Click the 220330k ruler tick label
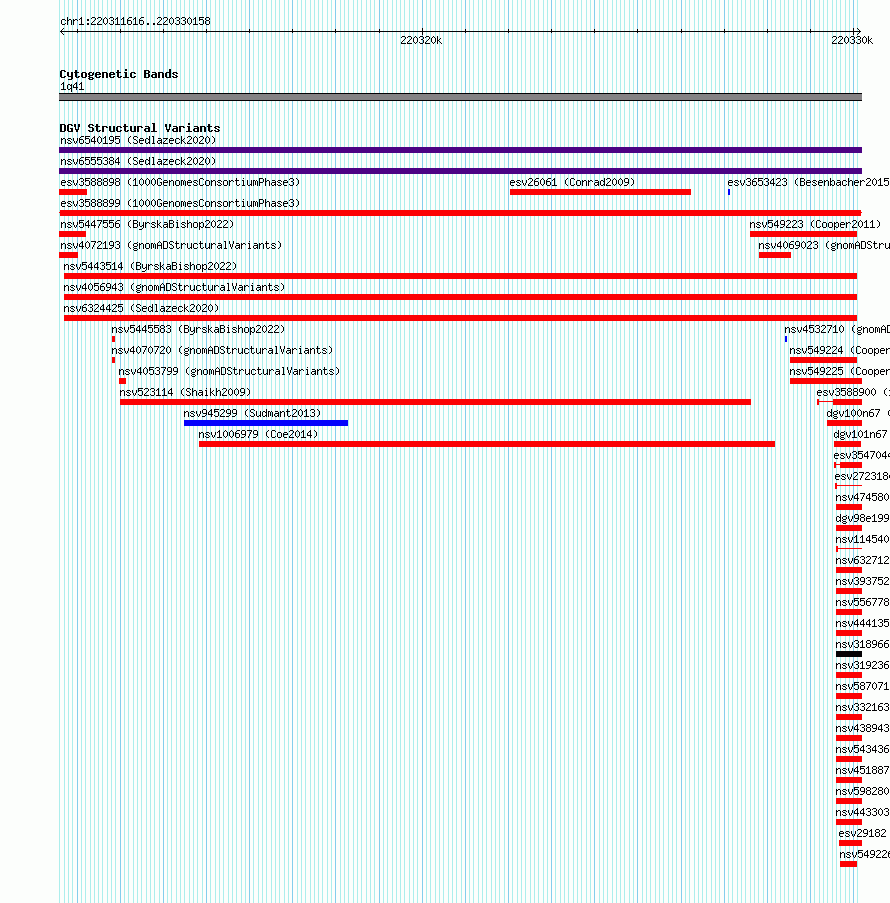 click(852, 40)
